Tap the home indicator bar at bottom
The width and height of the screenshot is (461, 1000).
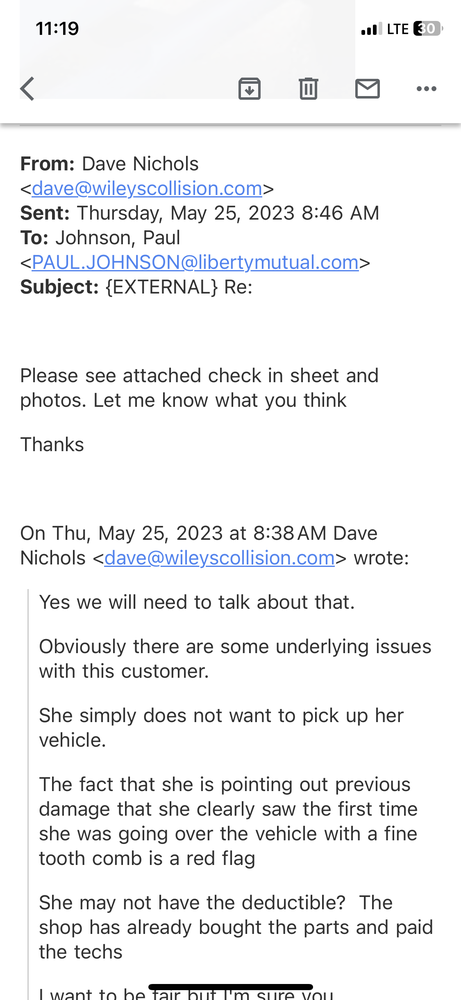231,987
